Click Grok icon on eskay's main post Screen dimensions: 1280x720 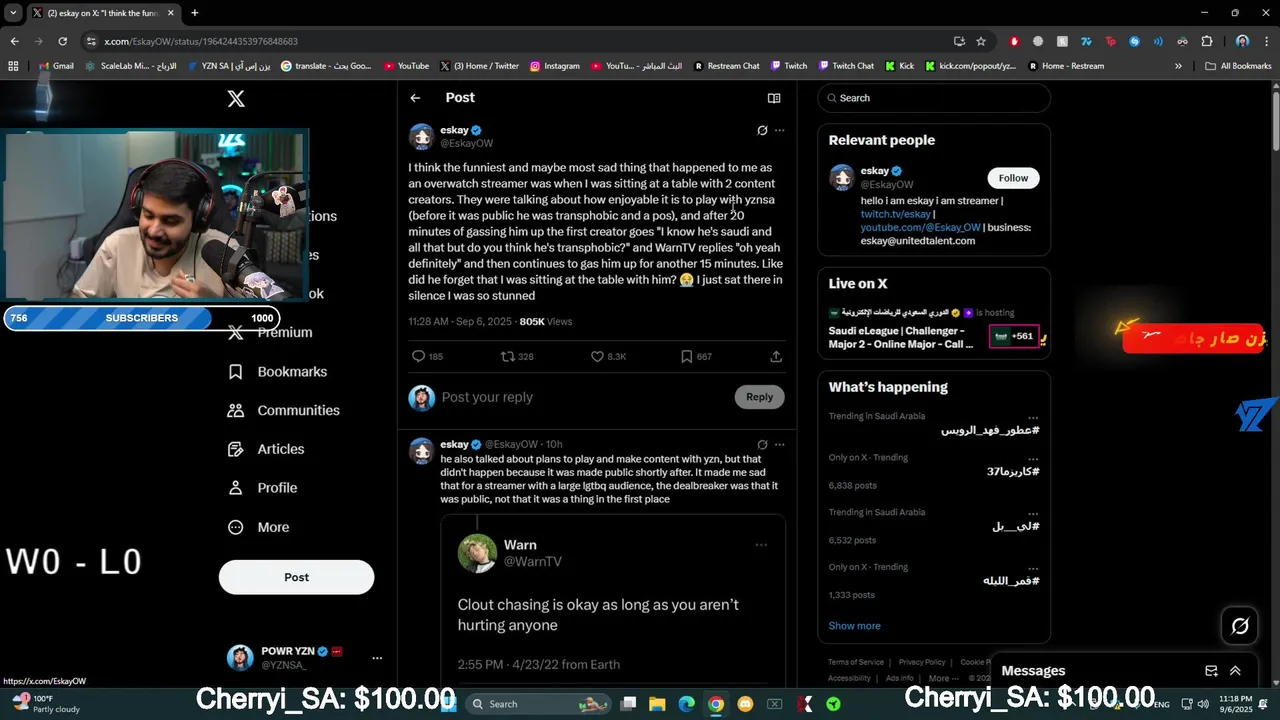click(x=762, y=130)
